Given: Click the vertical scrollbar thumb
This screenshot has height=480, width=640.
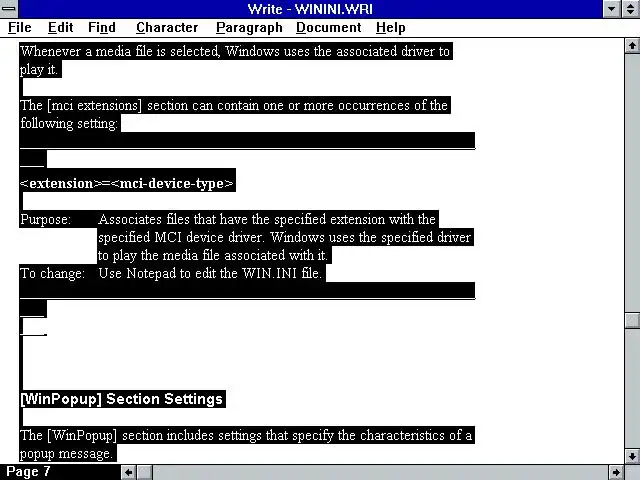Looking at the screenshot, I should 632,320.
